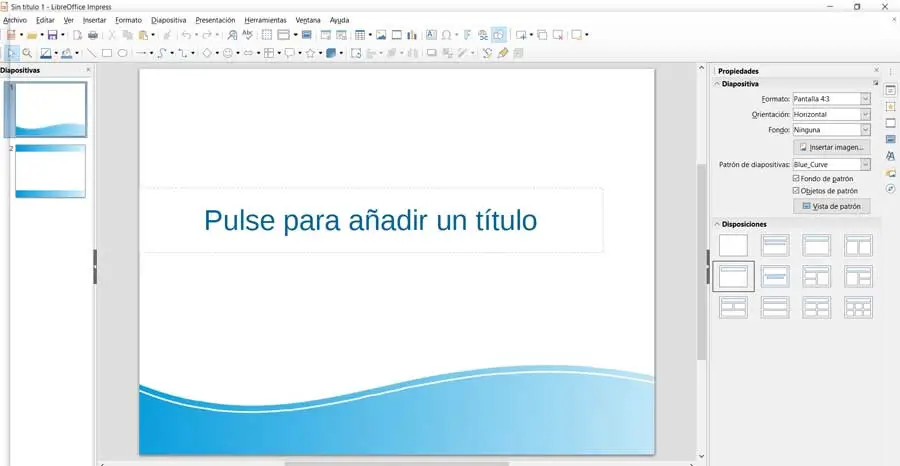
Task: Open the Formato menu
Action: pyautogui.click(x=129, y=20)
